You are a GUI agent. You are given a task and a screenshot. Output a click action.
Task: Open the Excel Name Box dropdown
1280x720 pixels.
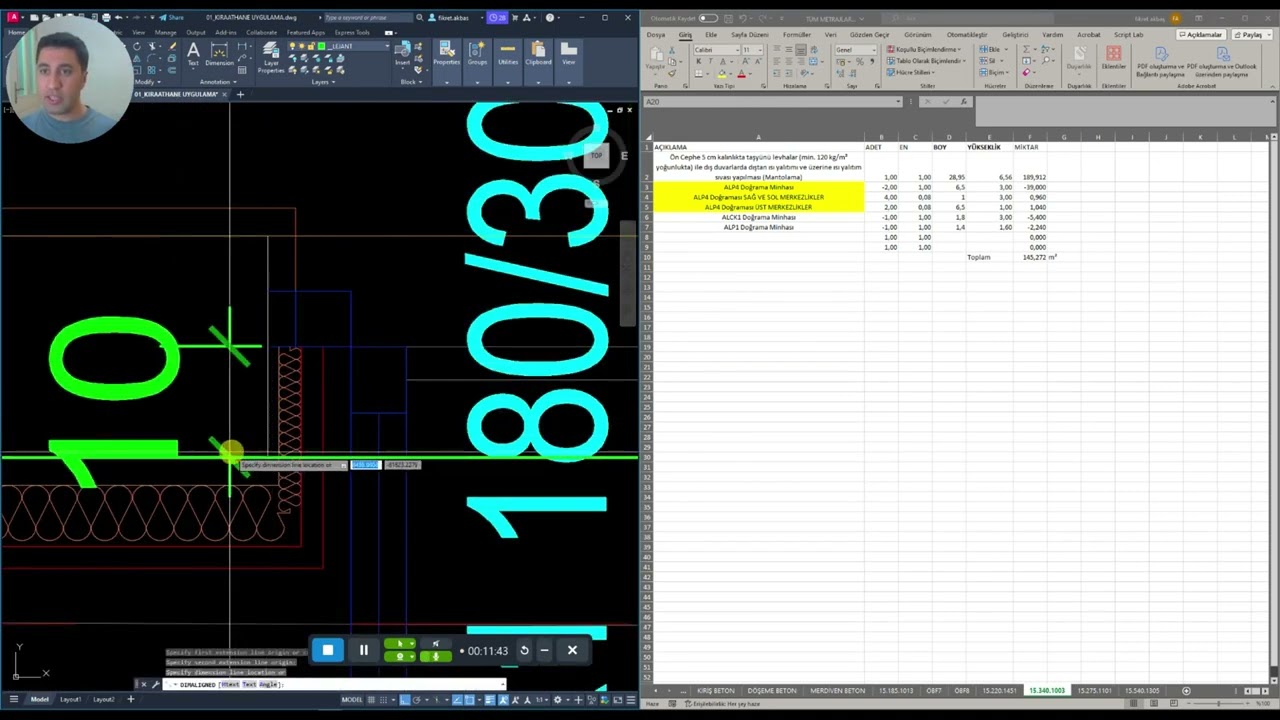coord(898,101)
